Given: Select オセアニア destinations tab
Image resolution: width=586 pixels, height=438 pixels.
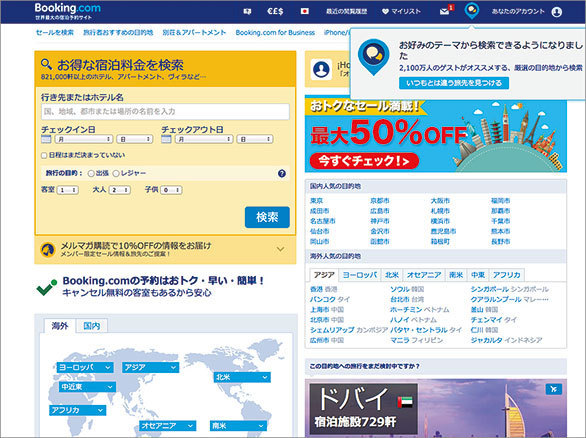Looking at the screenshot, I should coord(424,275).
